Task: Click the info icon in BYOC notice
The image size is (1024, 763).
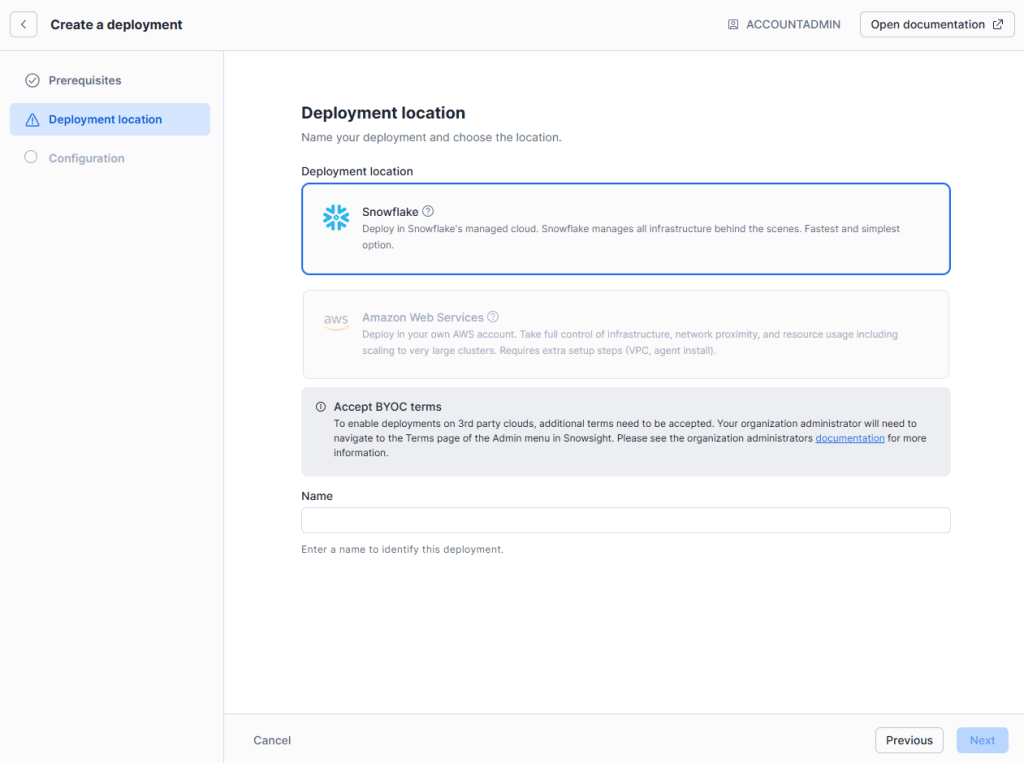Action: (321, 407)
